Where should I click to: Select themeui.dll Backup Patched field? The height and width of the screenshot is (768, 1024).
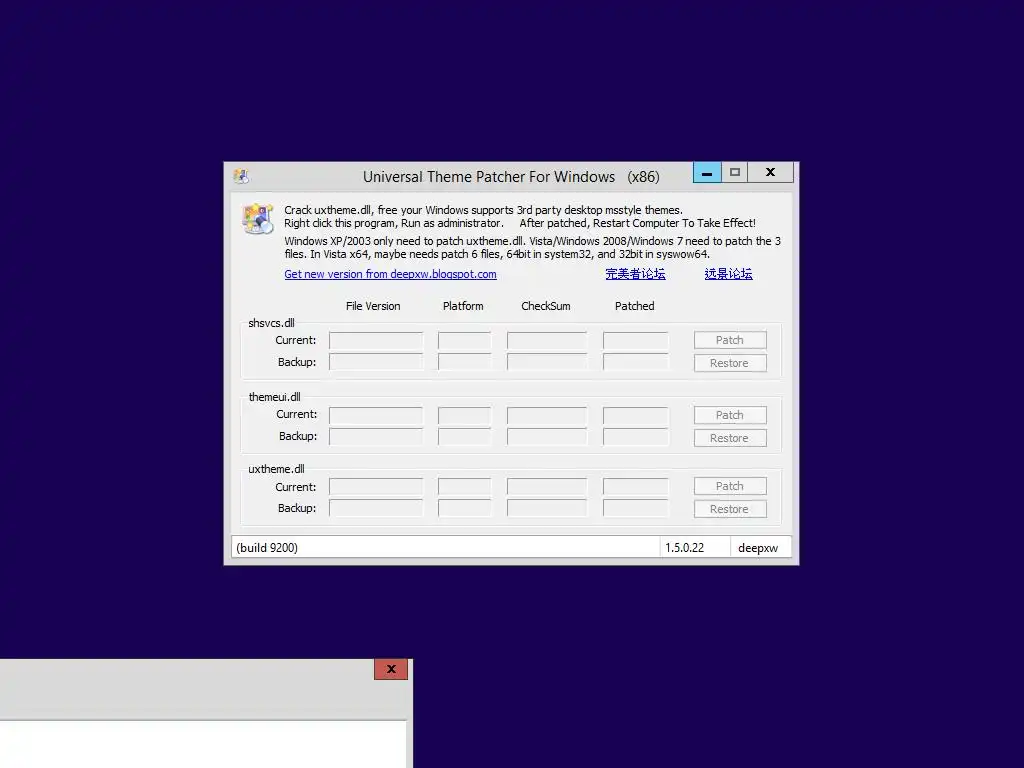tap(635, 437)
